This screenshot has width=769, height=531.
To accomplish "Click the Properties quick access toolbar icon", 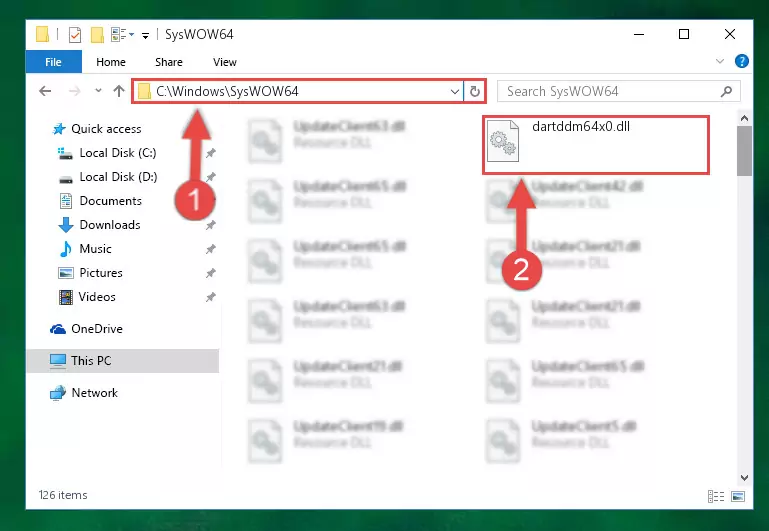I will 75,35.
